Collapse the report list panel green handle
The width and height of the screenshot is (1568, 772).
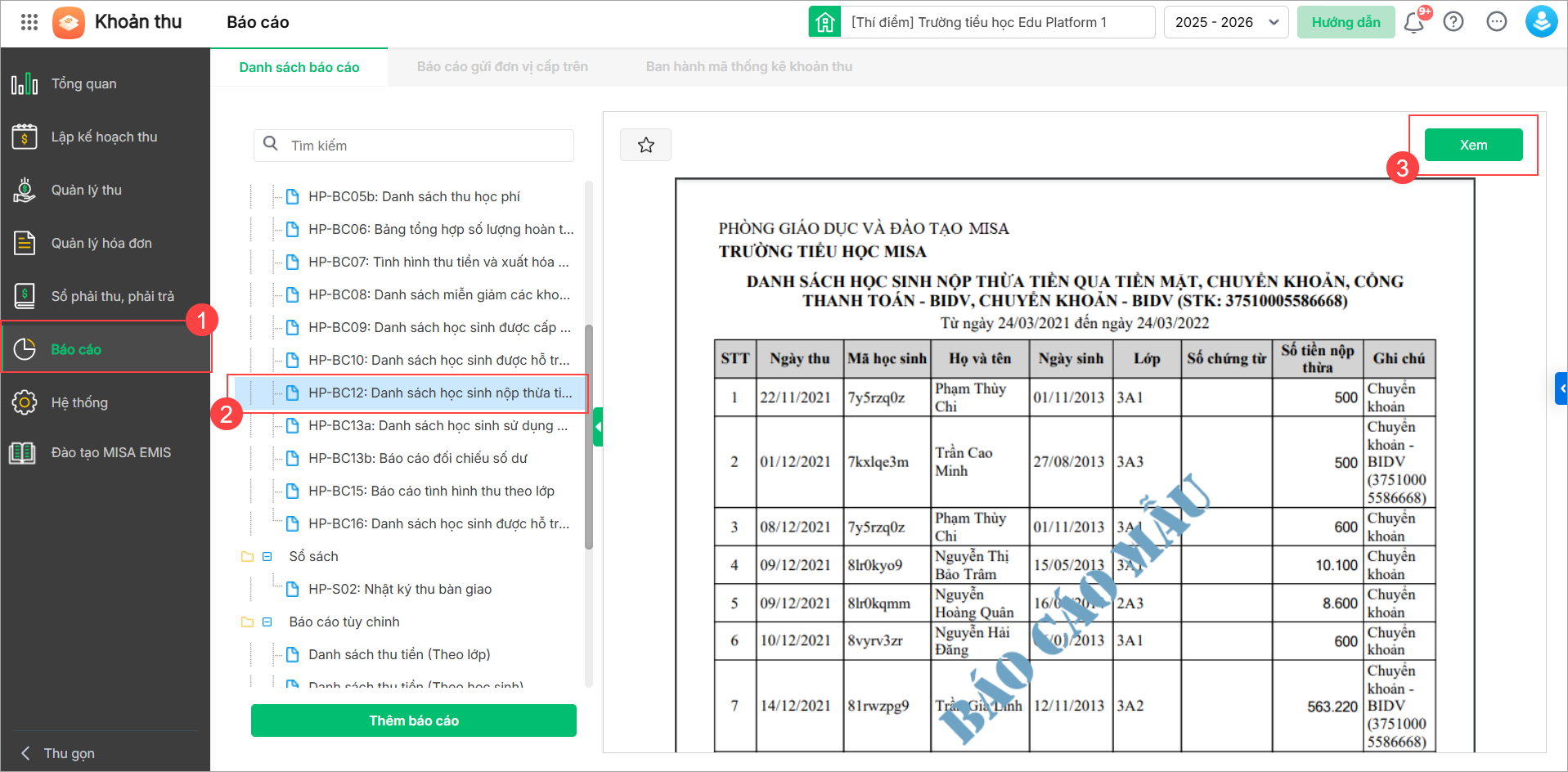[598, 427]
